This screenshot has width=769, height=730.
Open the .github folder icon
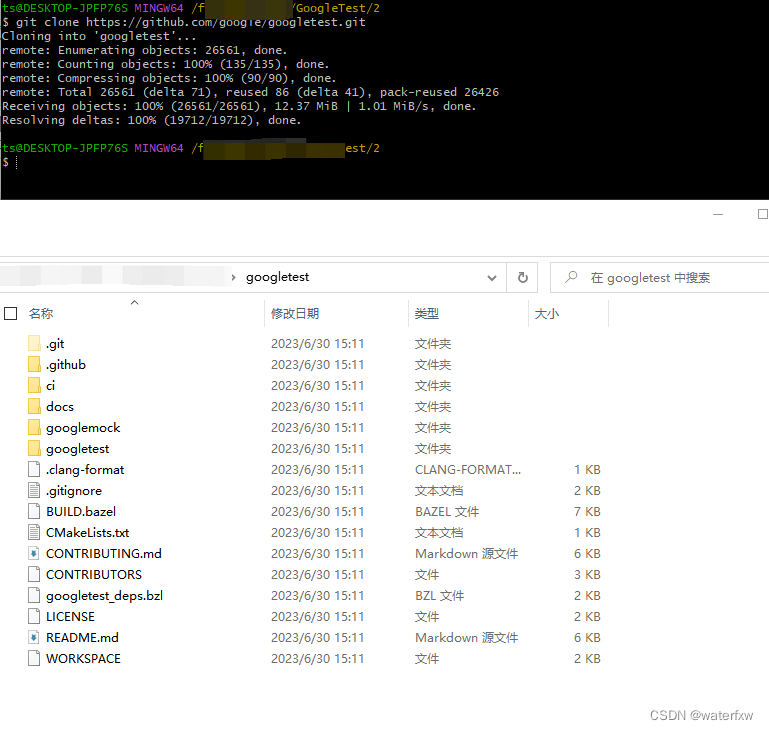[34, 365]
